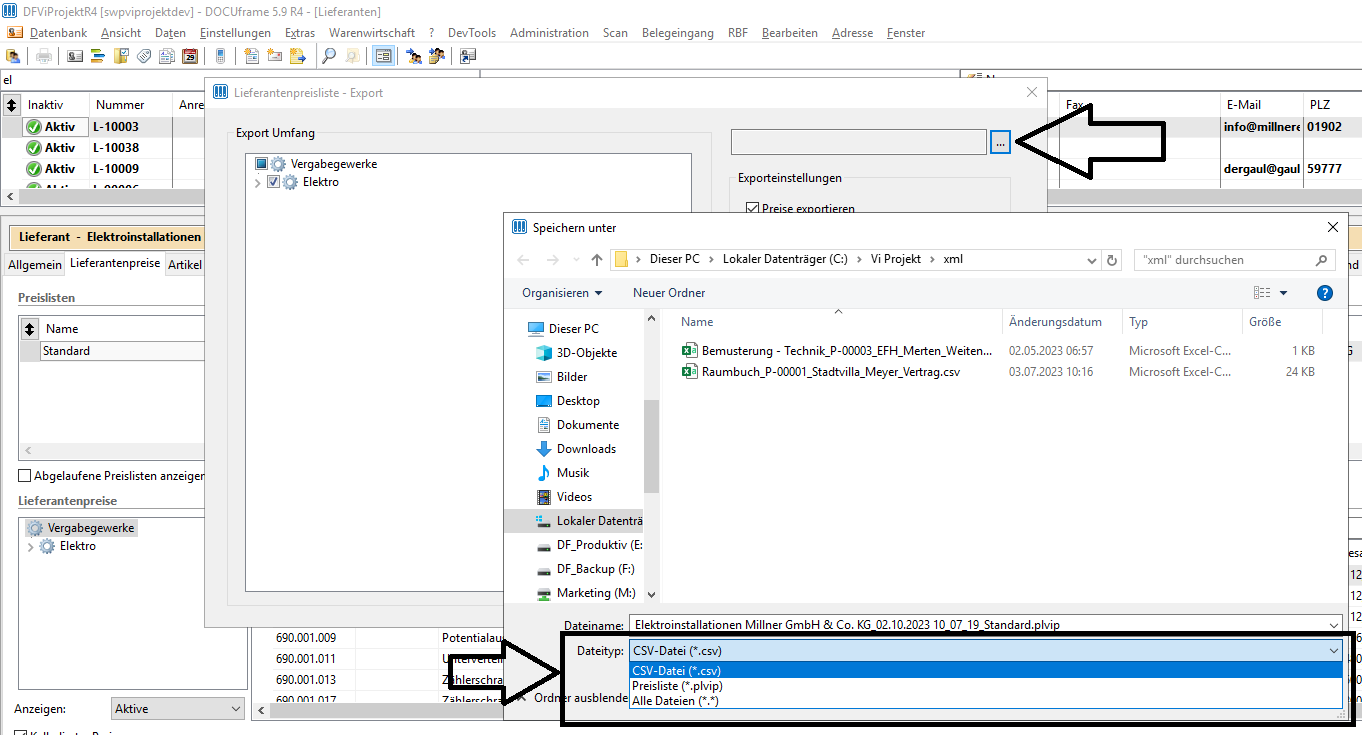
Task: Click the refresh icon beside the path bar
Action: (1111, 260)
